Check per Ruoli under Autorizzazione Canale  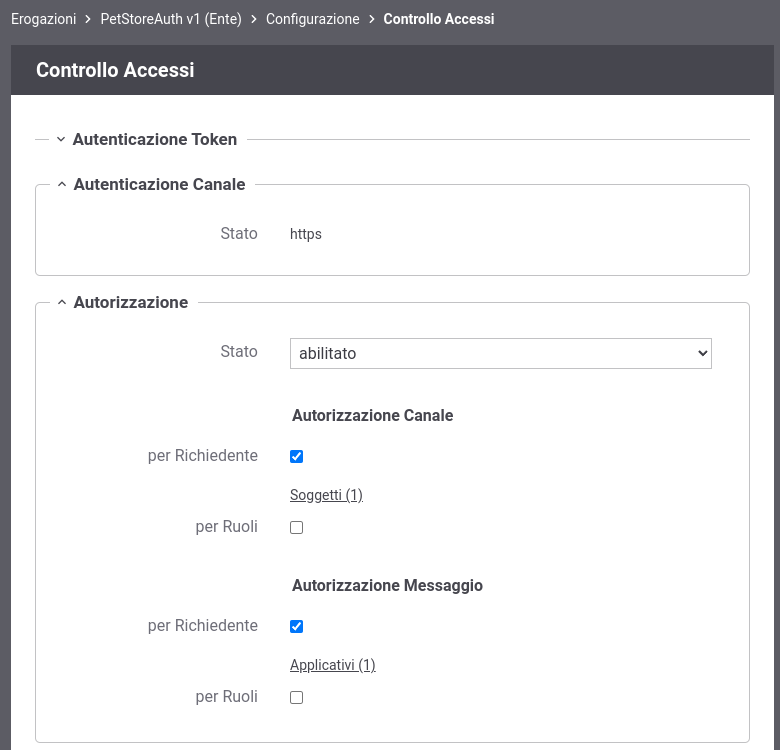(296, 527)
